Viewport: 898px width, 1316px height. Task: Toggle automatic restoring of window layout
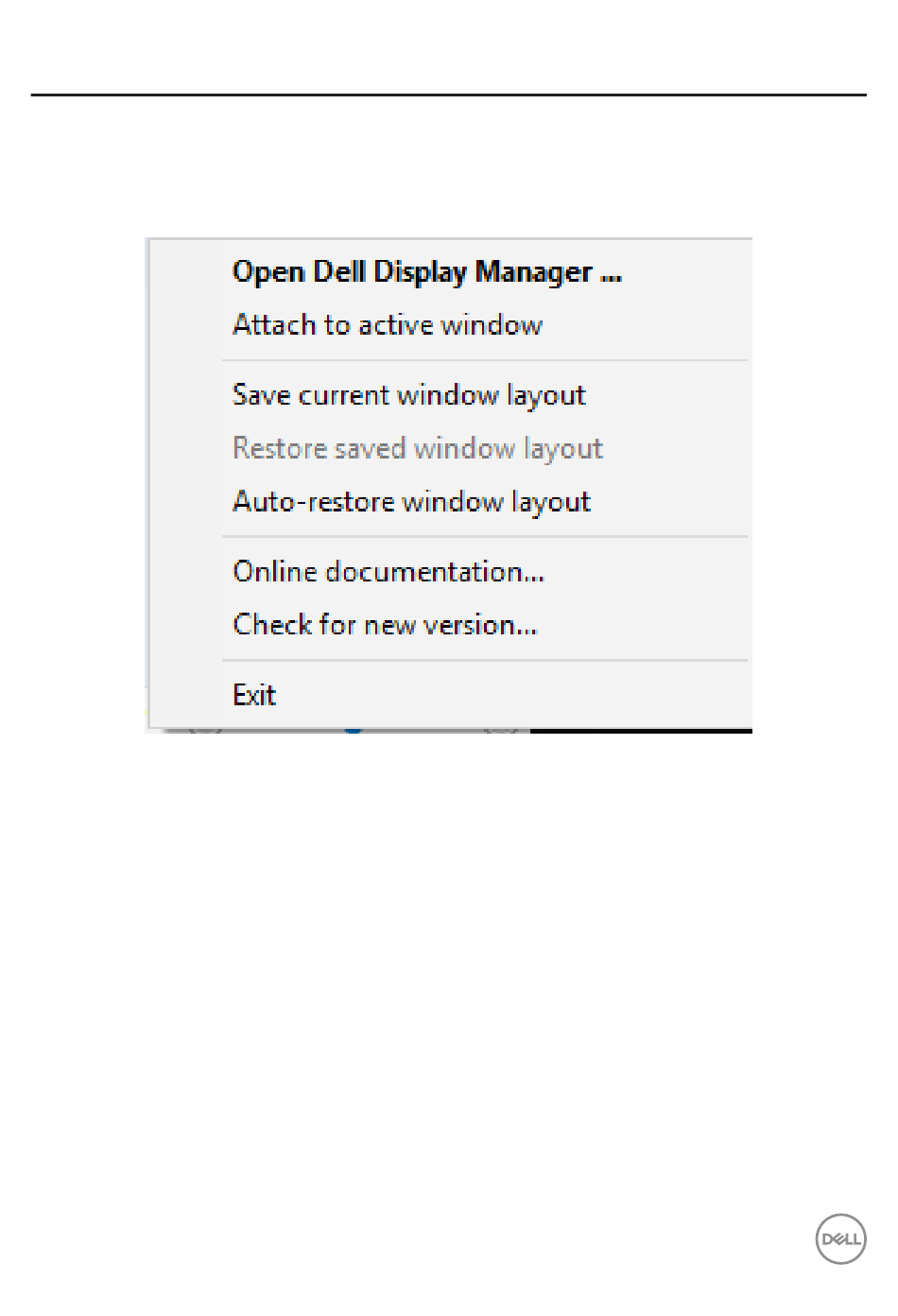(411, 502)
